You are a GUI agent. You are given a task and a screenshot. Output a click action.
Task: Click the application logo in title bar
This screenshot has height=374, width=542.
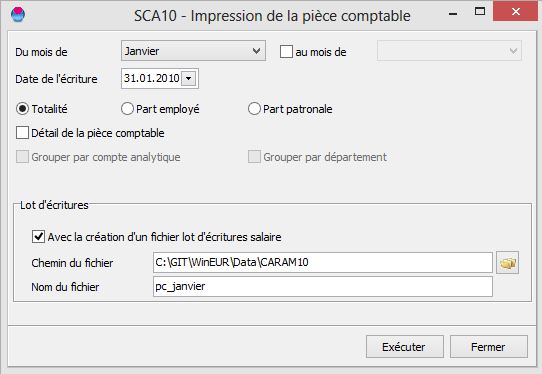pos(18,15)
